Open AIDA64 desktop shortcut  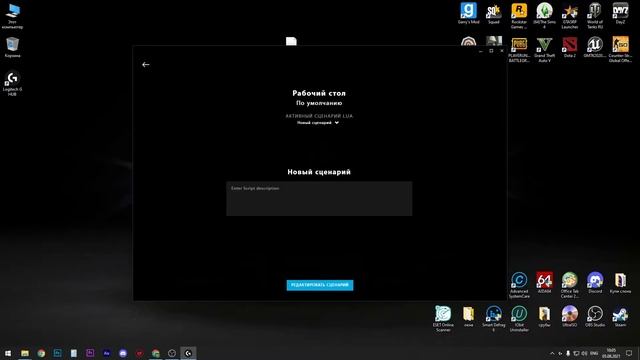[544, 282]
